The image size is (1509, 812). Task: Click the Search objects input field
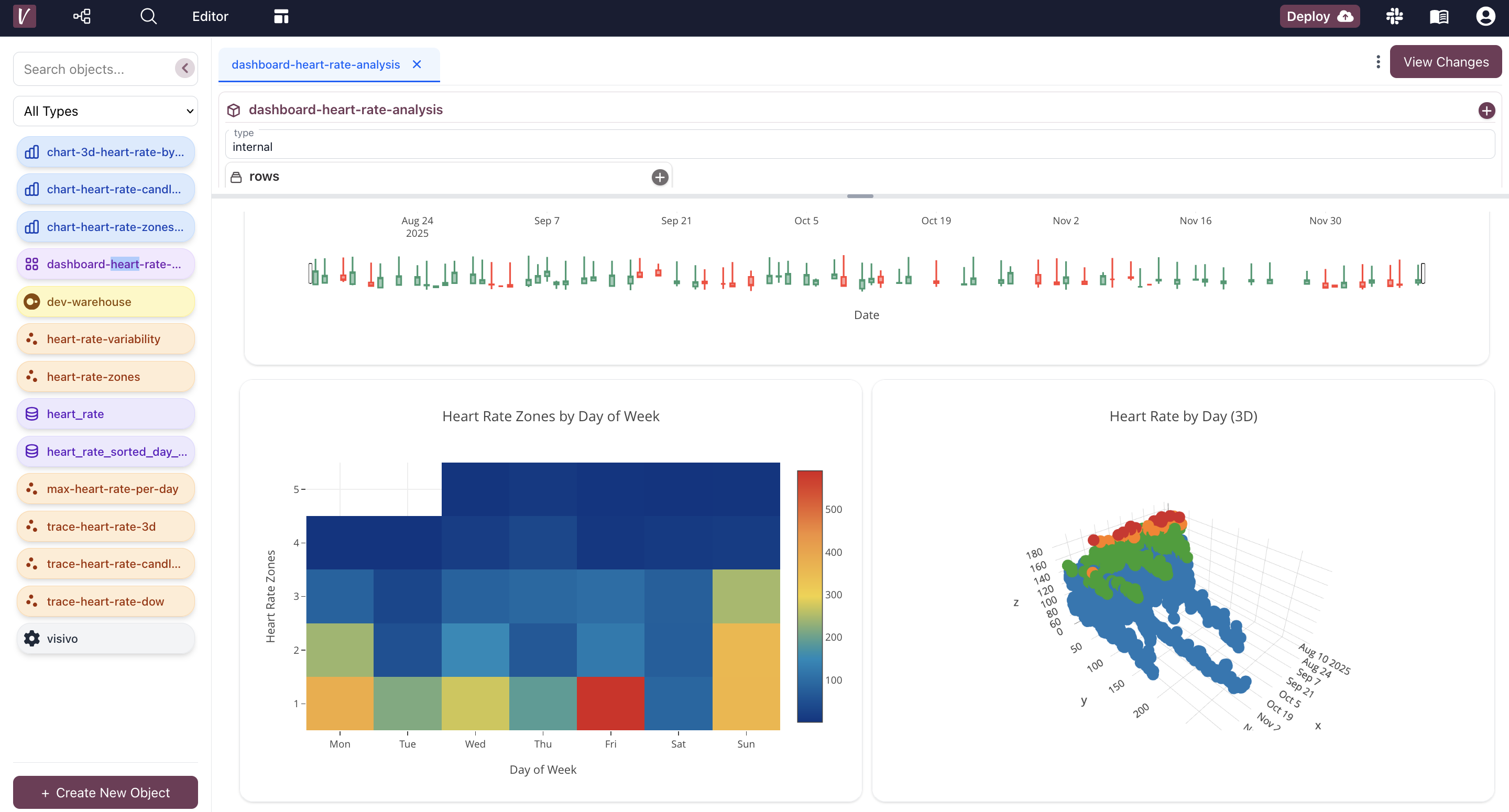tap(94, 69)
